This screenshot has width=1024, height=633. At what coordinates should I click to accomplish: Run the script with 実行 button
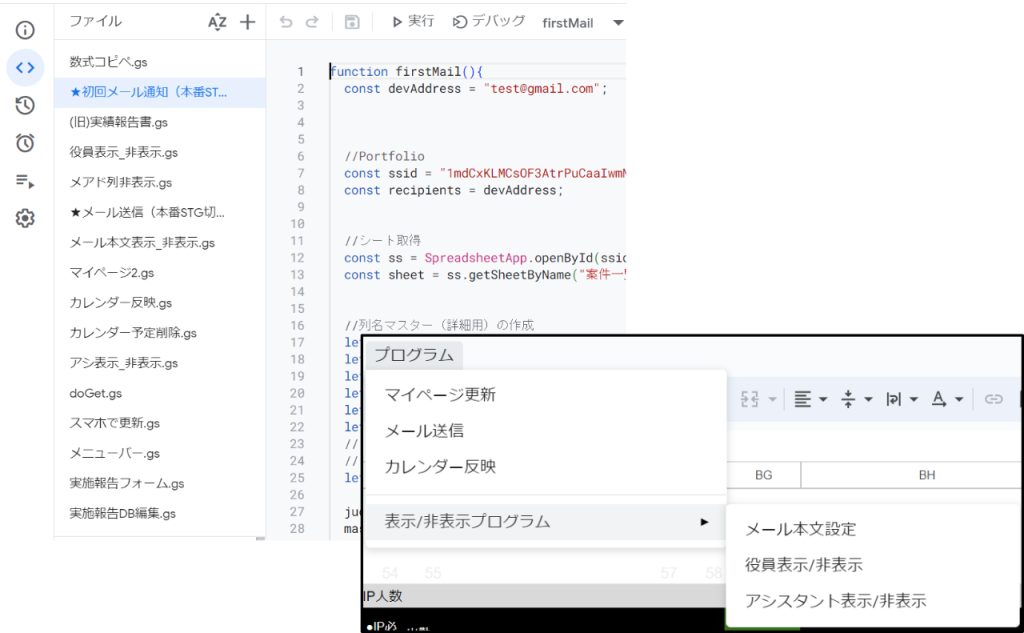[412, 22]
